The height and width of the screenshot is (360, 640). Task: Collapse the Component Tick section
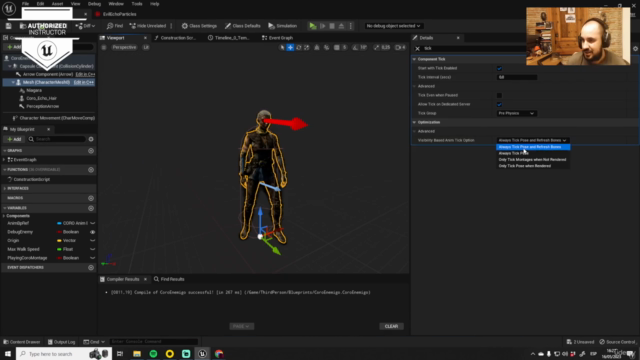[414, 59]
